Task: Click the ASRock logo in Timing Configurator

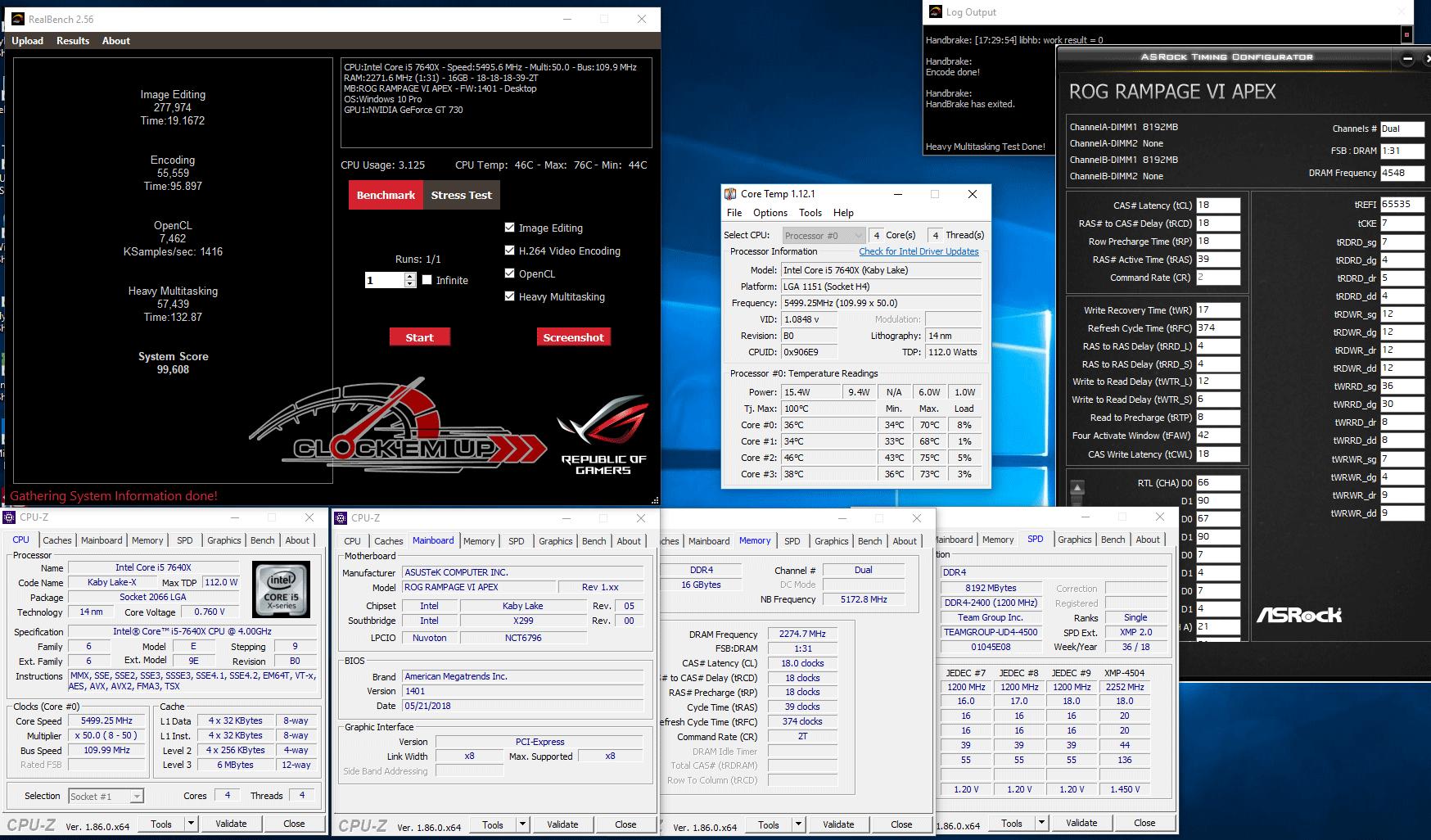Action: (1299, 615)
